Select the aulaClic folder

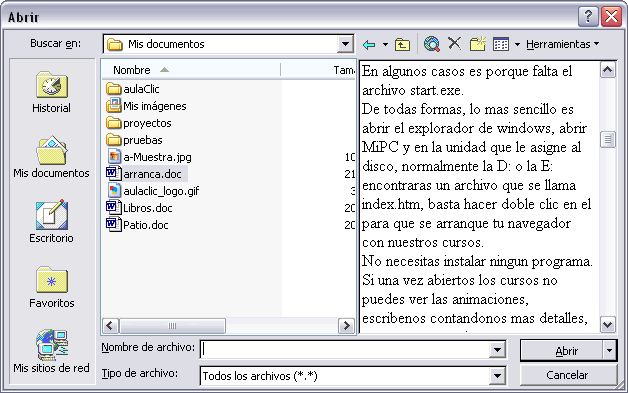[x=133, y=89]
